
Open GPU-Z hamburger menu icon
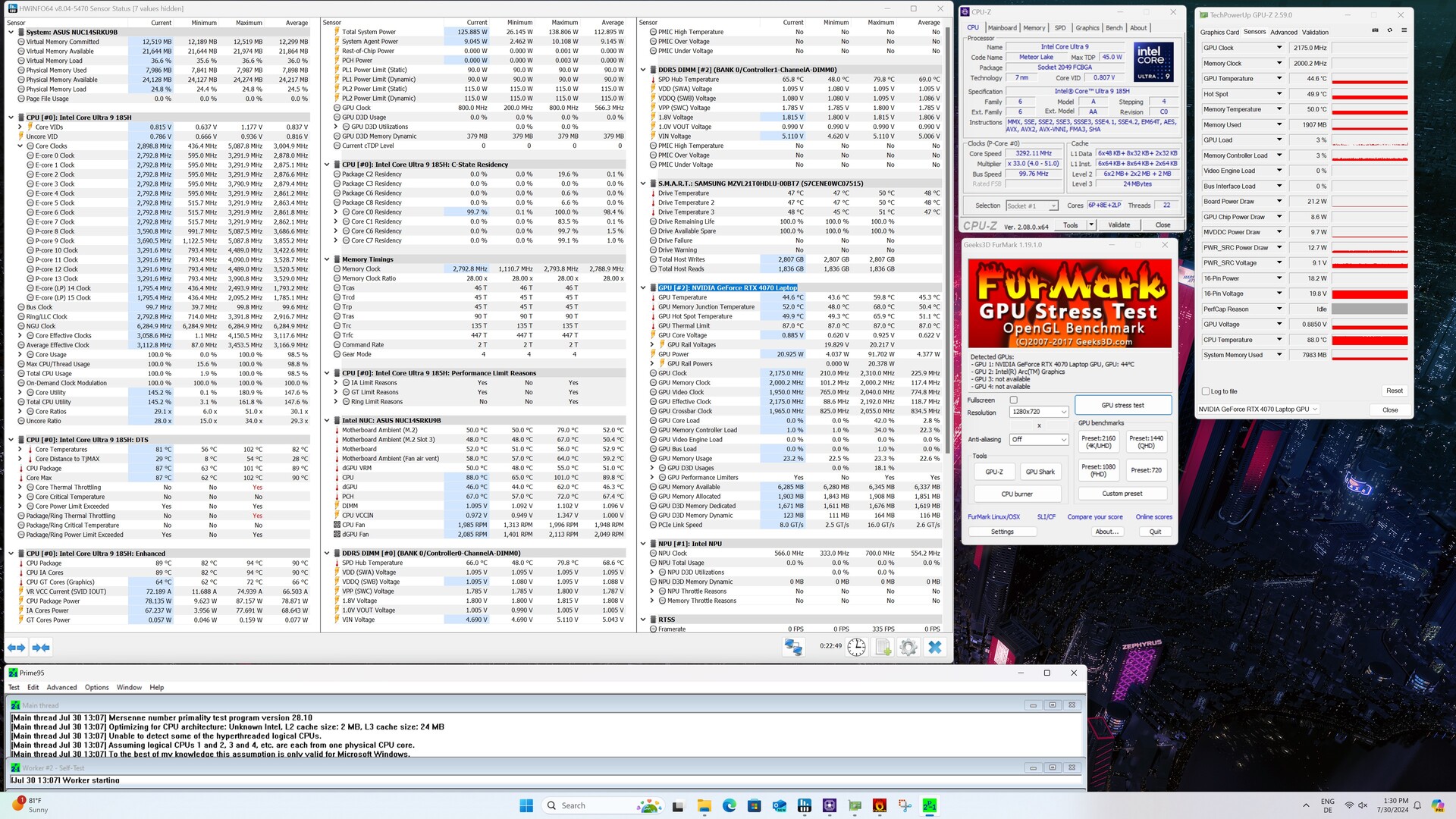(x=1404, y=30)
